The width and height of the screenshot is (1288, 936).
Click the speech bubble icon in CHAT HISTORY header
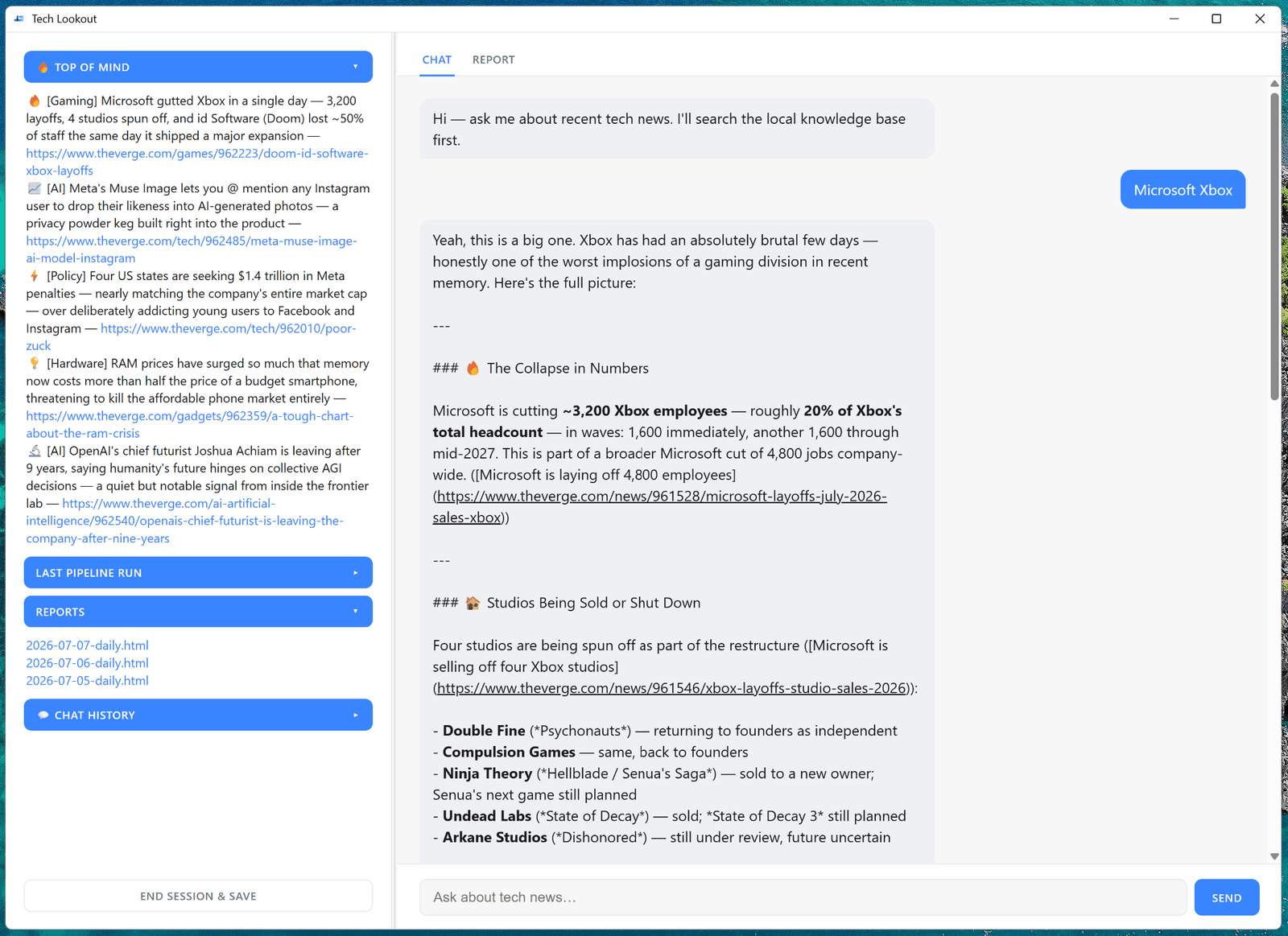[43, 715]
